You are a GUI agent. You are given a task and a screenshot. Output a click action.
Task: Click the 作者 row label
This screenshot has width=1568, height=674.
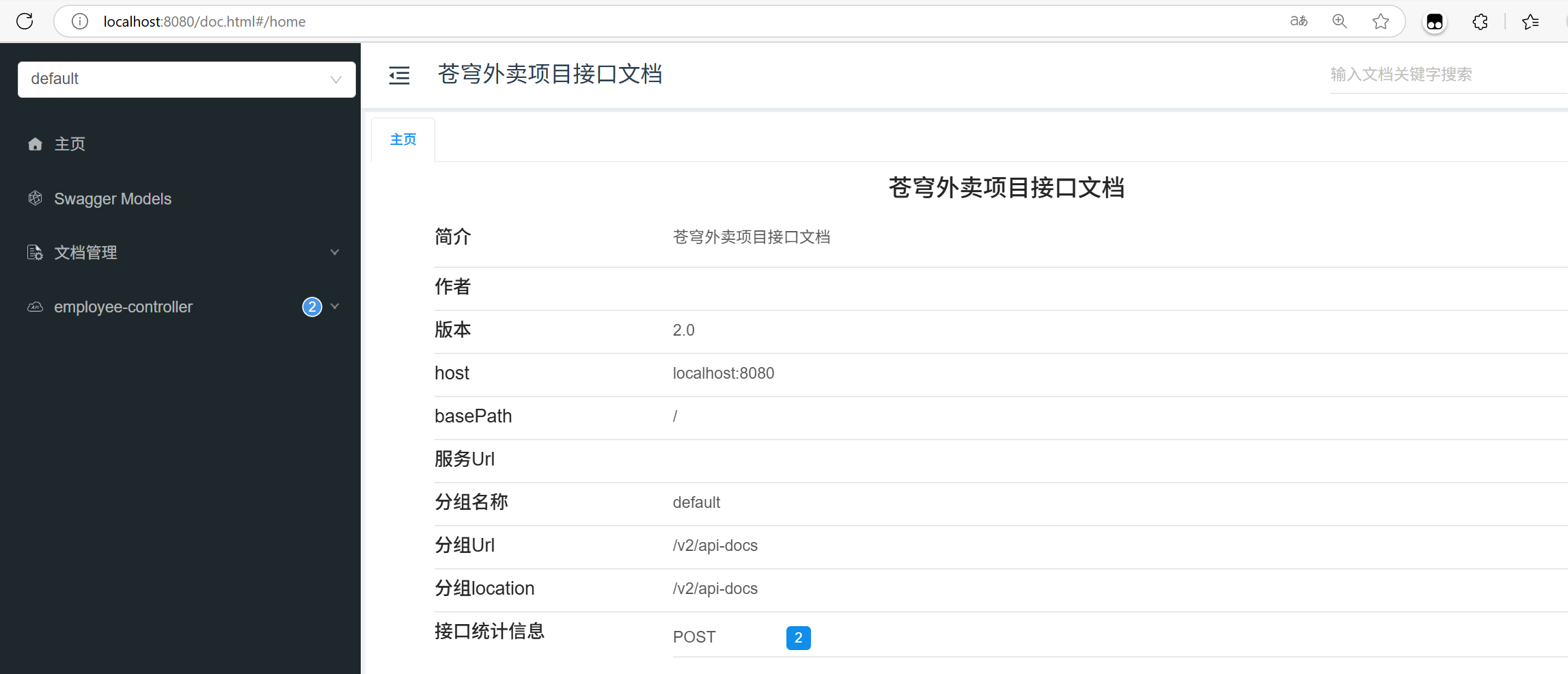pyautogui.click(x=452, y=286)
